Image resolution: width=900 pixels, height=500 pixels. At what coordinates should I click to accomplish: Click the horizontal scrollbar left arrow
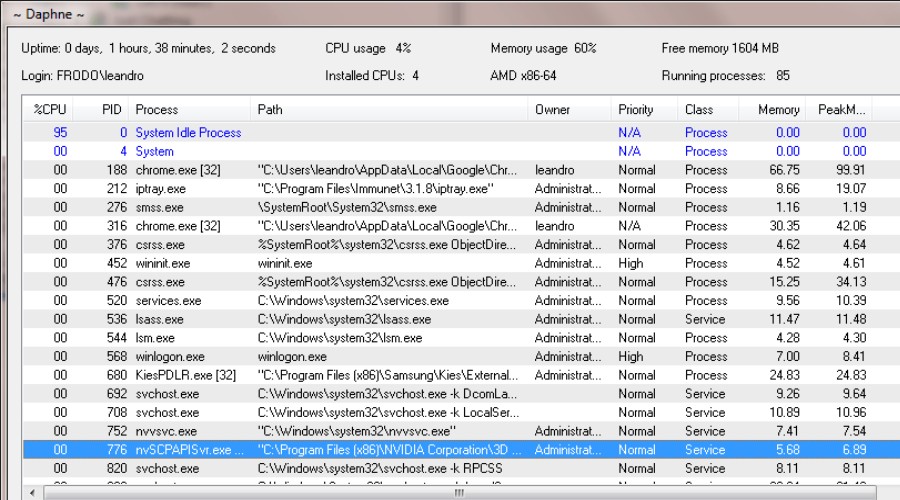(x=33, y=493)
